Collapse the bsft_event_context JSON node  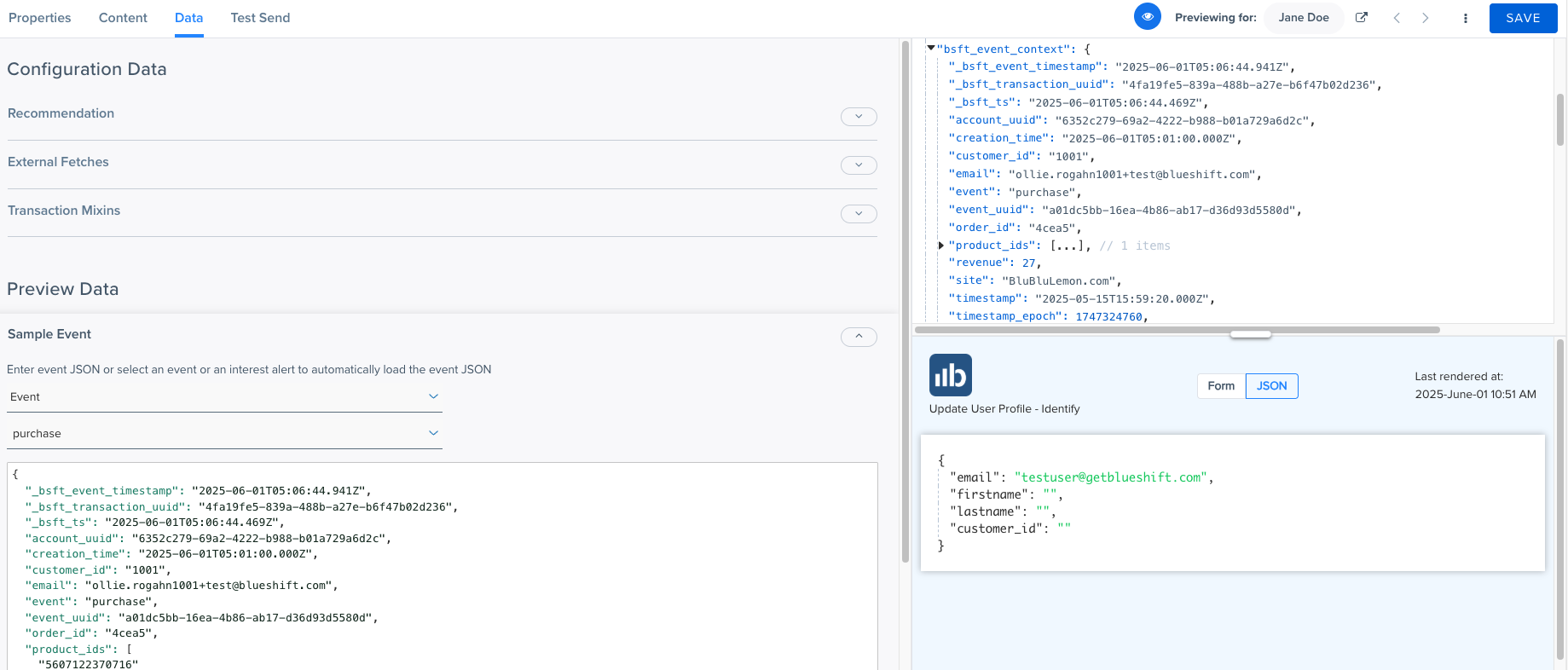coord(931,49)
